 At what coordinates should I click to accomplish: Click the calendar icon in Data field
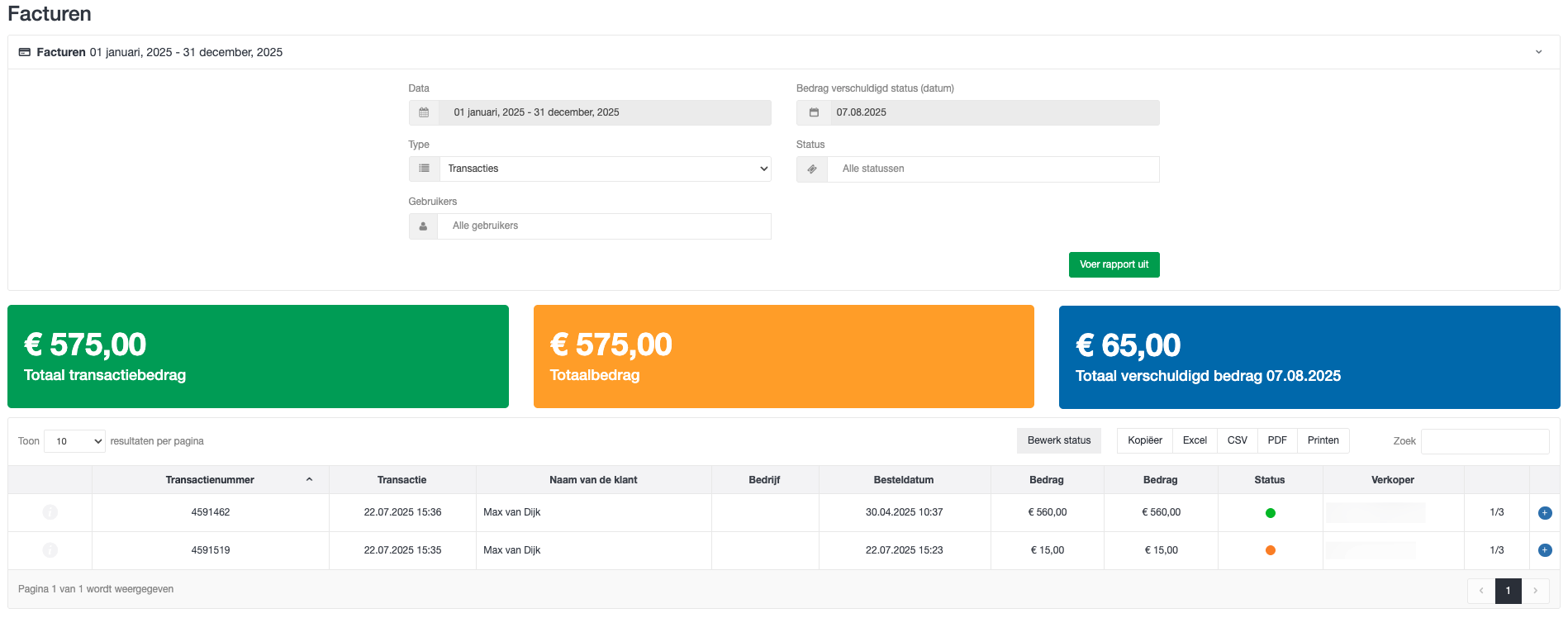[x=424, y=112]
